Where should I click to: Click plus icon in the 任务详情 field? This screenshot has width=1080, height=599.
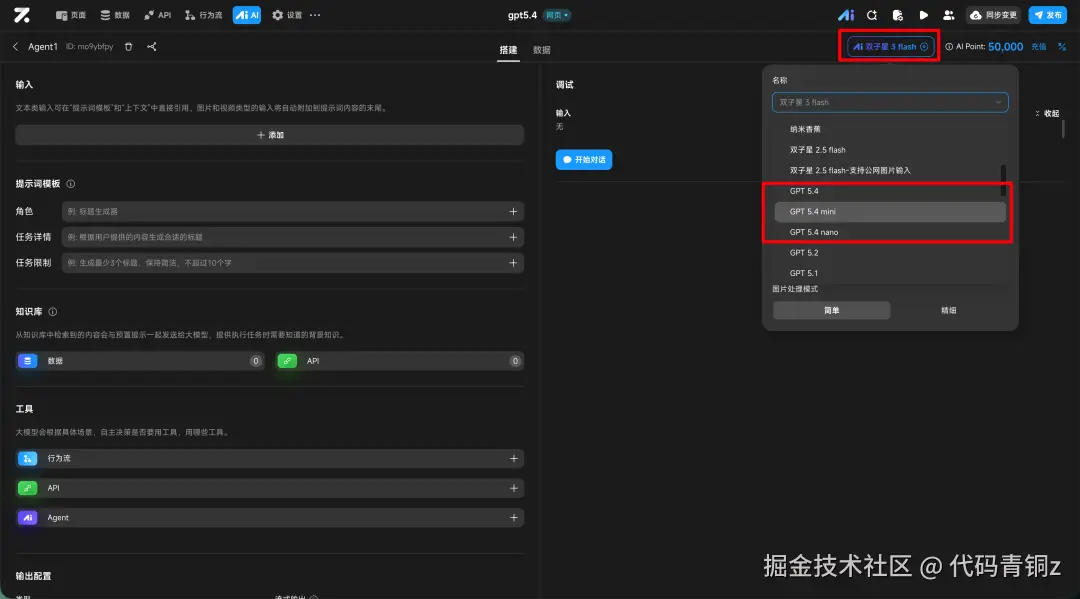[x=513, y=237]
